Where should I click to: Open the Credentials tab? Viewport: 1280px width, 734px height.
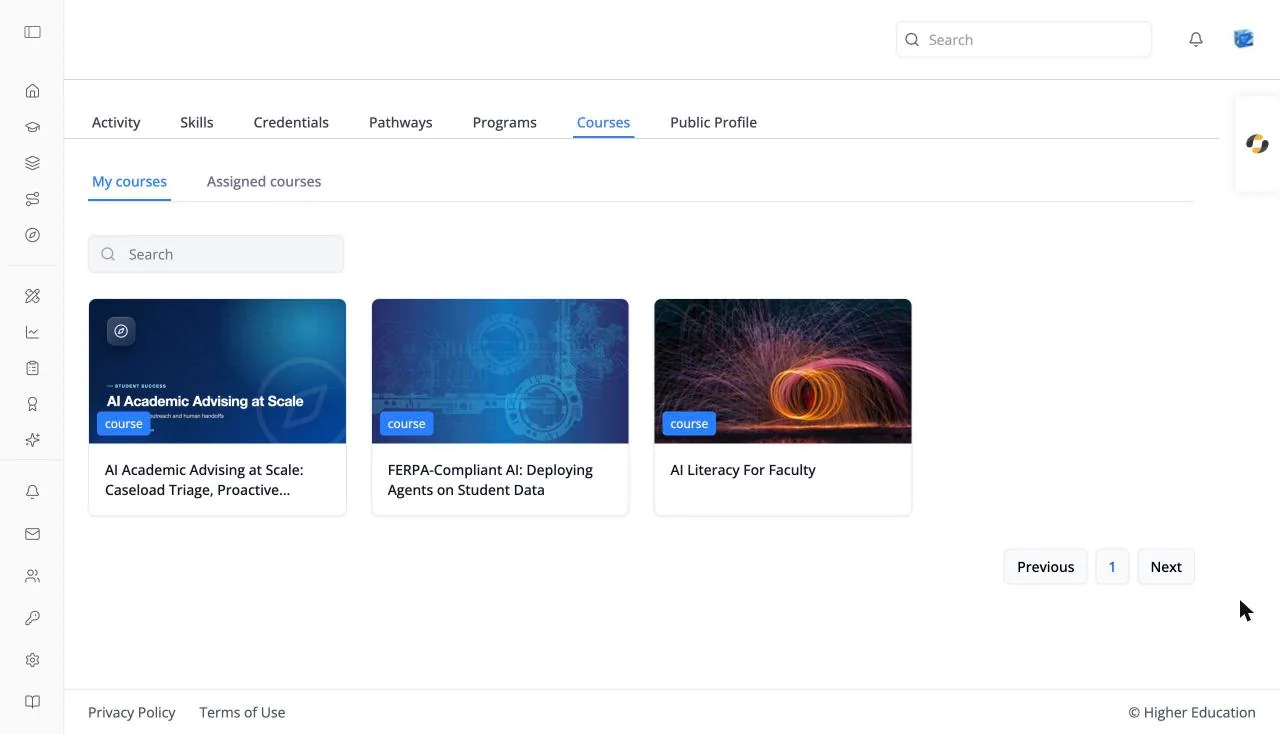point(291,122)
